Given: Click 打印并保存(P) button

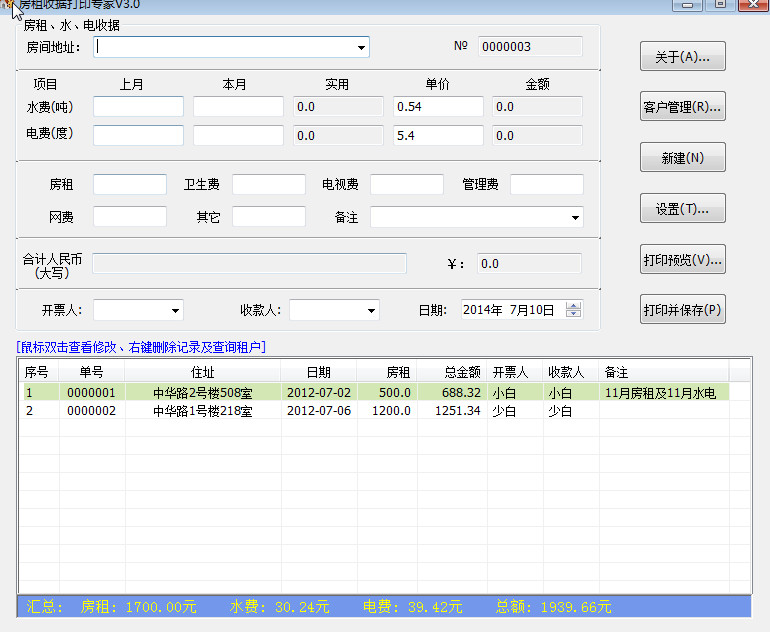Looking at the screenshot, I should (683, 309).
